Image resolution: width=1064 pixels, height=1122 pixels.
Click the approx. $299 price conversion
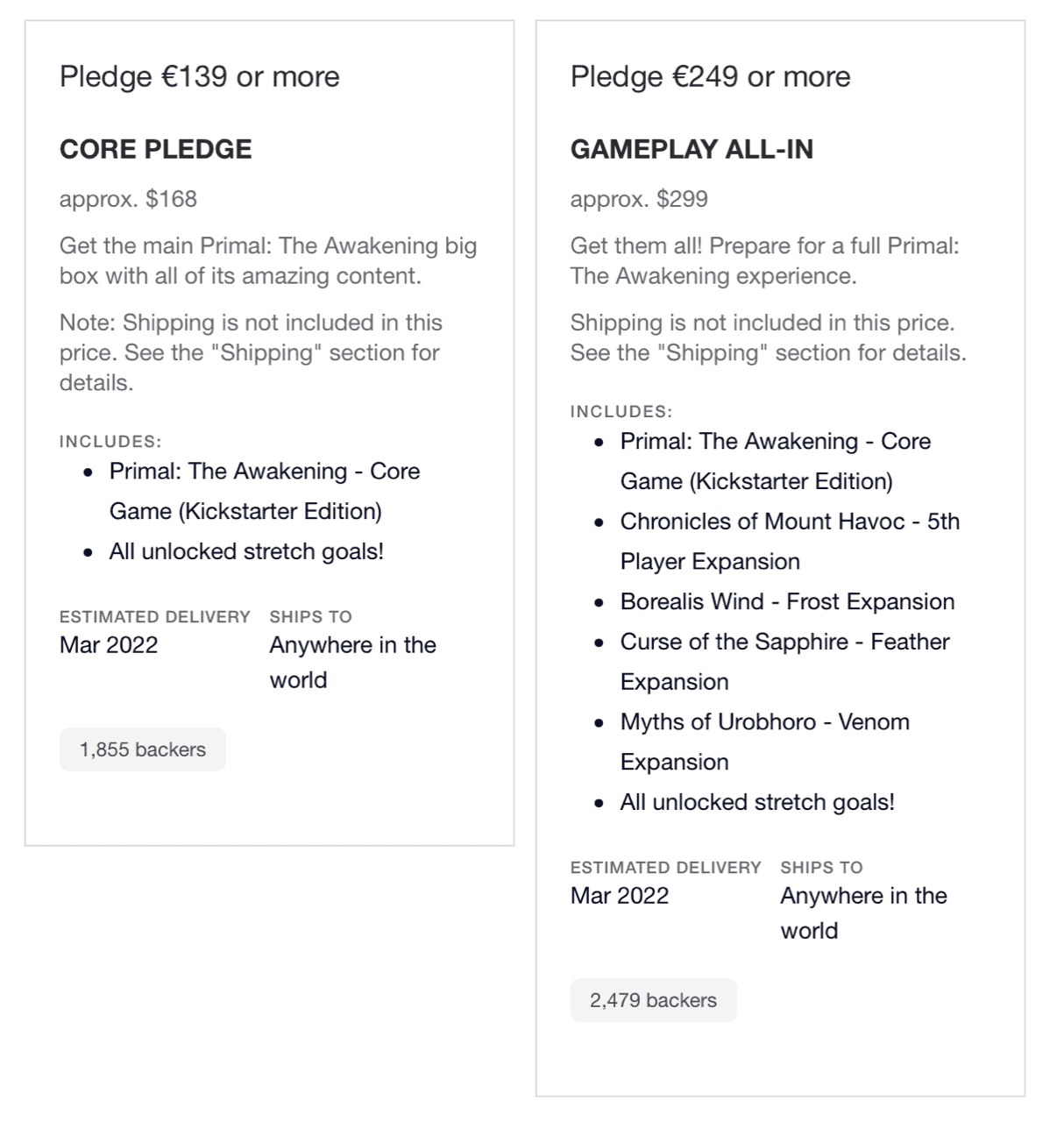click(639, 199)
